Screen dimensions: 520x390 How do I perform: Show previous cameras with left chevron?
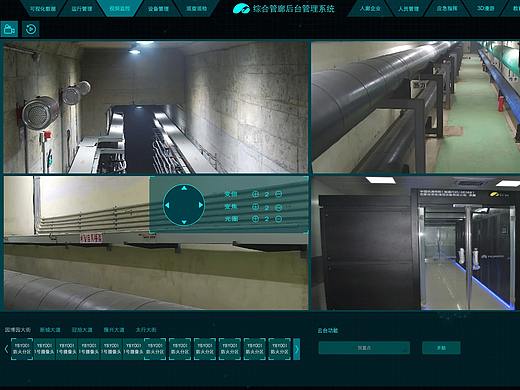(x=6, y=349)
